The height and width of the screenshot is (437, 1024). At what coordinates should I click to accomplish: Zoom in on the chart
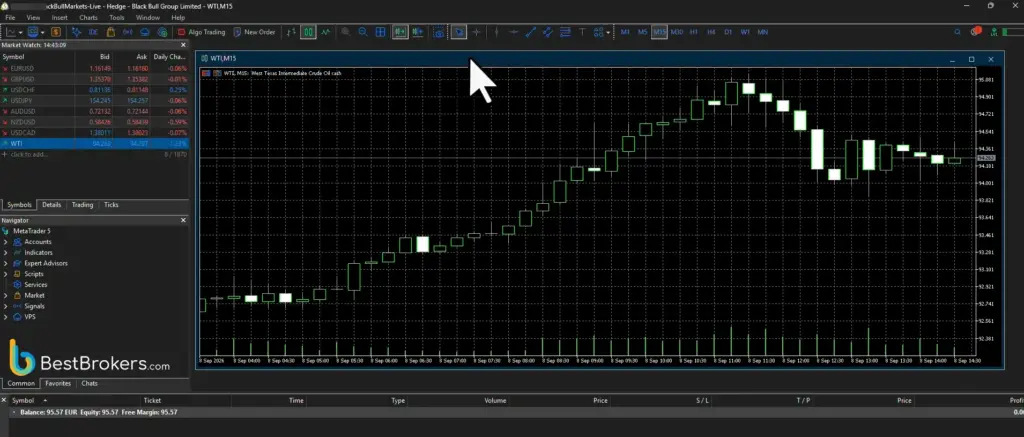[x=345, y=32]
